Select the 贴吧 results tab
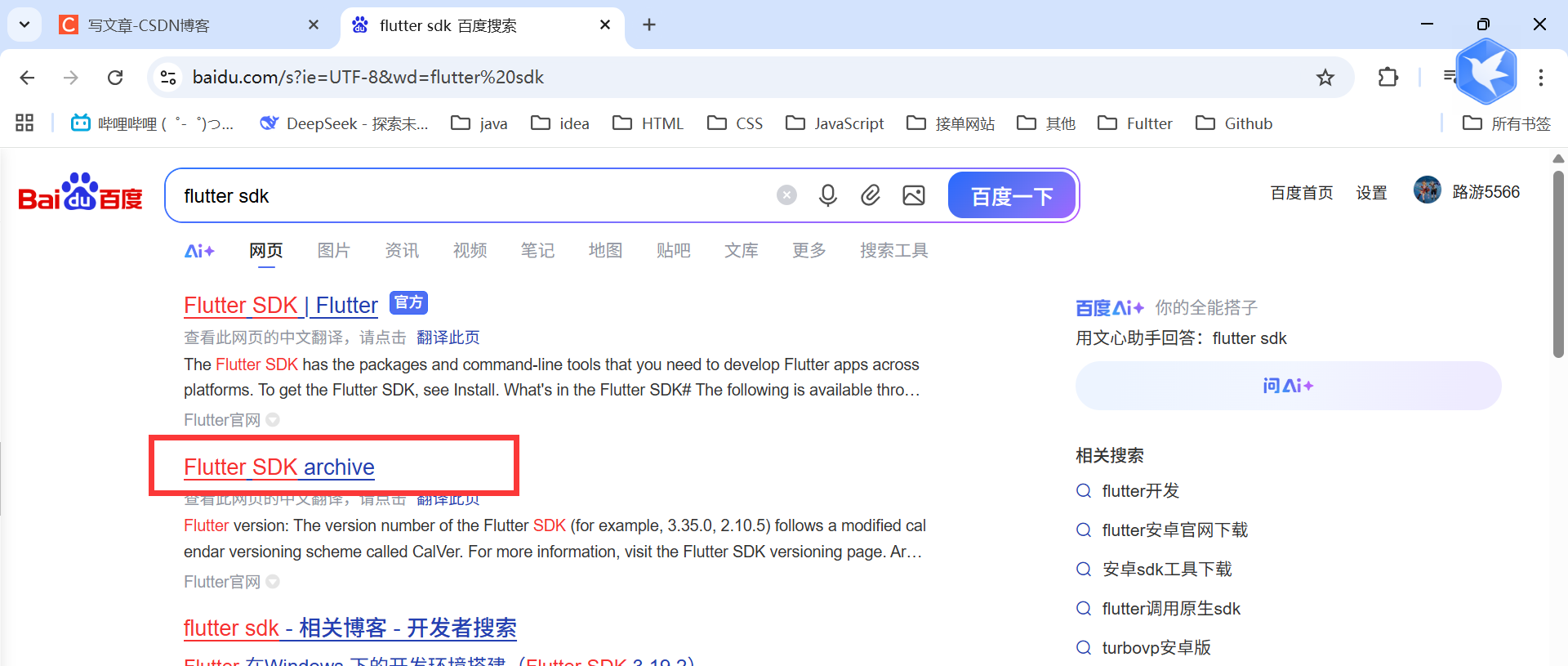 [673, 251]
